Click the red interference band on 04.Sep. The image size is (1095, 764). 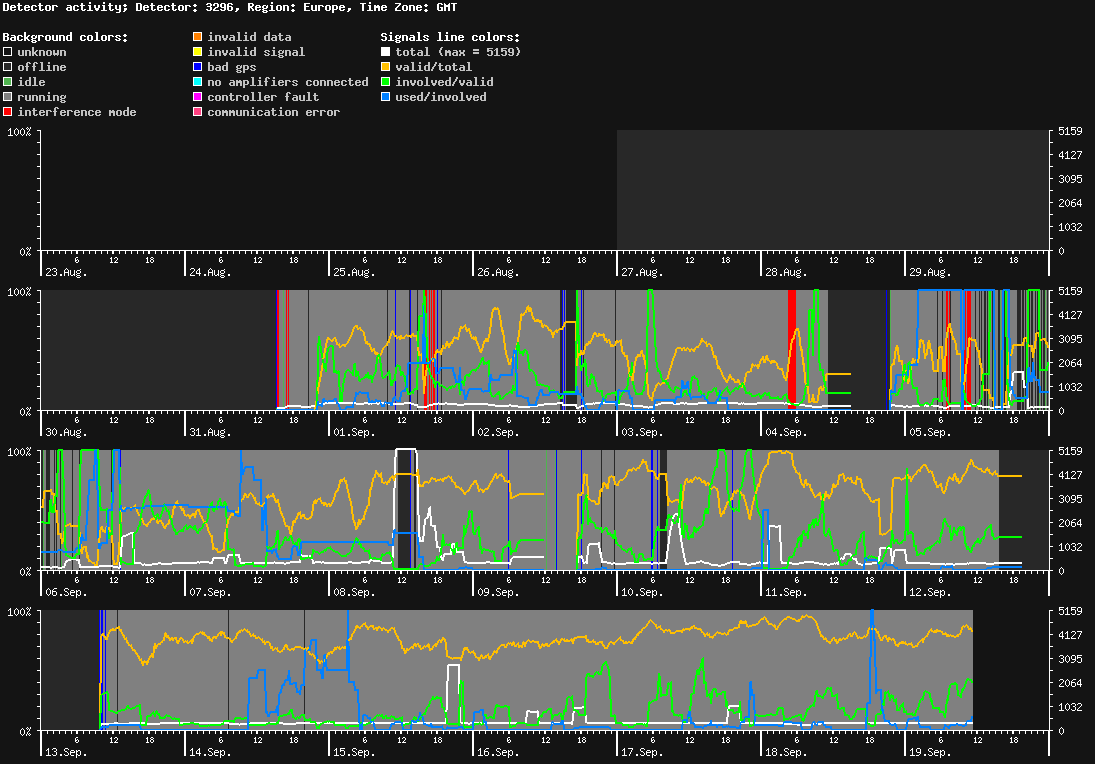pyautogui.click(x=792, y=349)
